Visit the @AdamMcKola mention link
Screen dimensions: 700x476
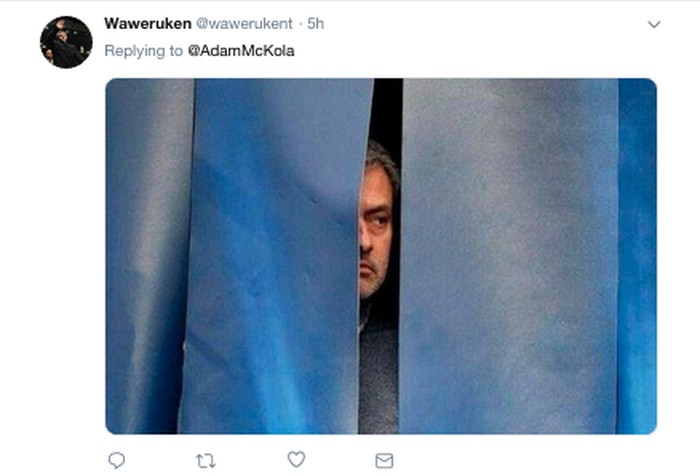pyautogui.click(x=241, y=50)
